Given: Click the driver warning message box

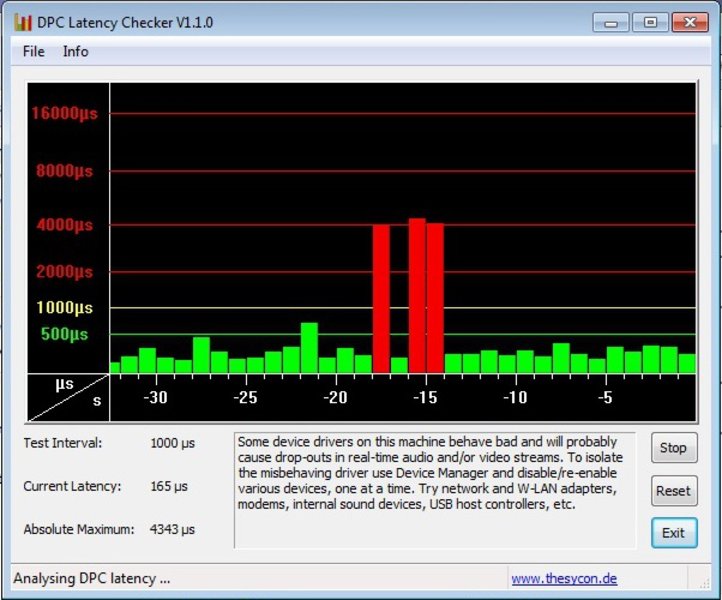Looking at the screenshot, I should click(435, 490).
